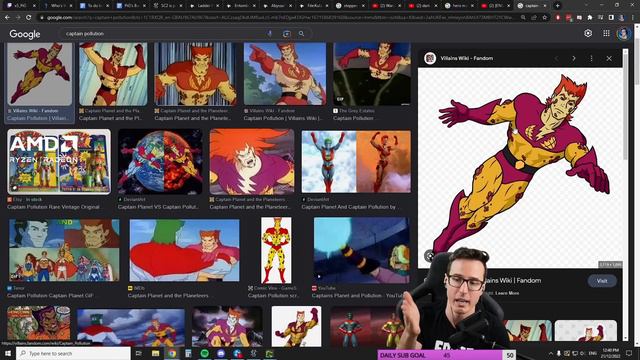Viewport: 640px width, 360px height.
Task: Click the "Type here to search" taskbar box
Action: [73, 353]
